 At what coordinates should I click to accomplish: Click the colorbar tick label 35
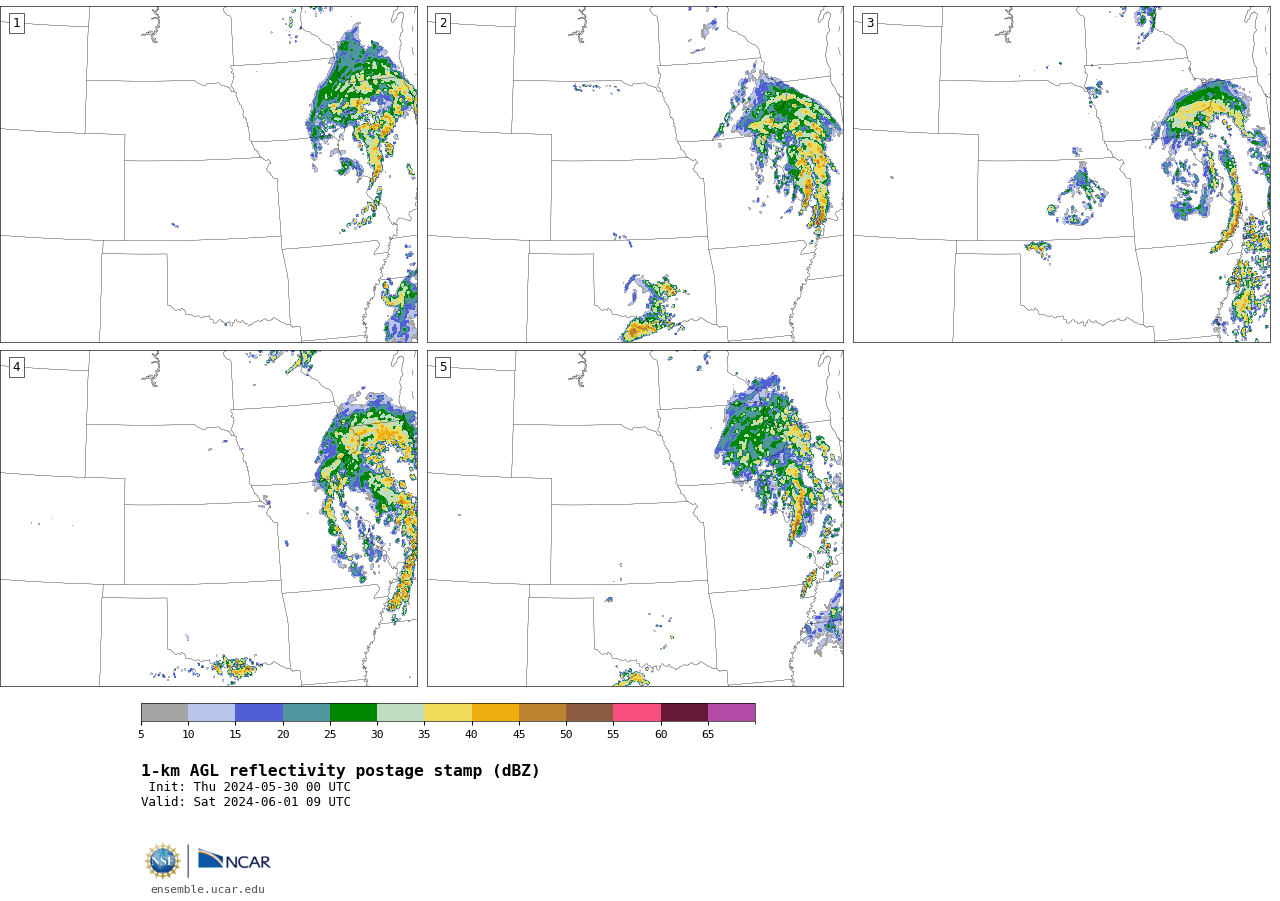tap(424, 735)
